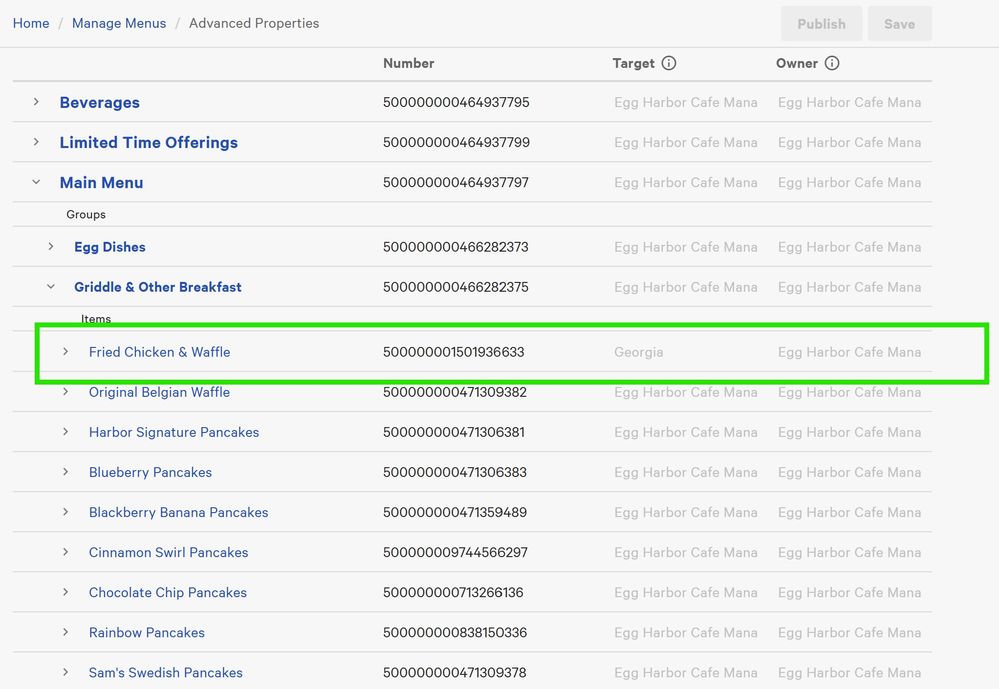Viewport: 999px width, 689px height.
Task: Select the Cinnamon Swirl Pancakes link
Action: (168, 552)
